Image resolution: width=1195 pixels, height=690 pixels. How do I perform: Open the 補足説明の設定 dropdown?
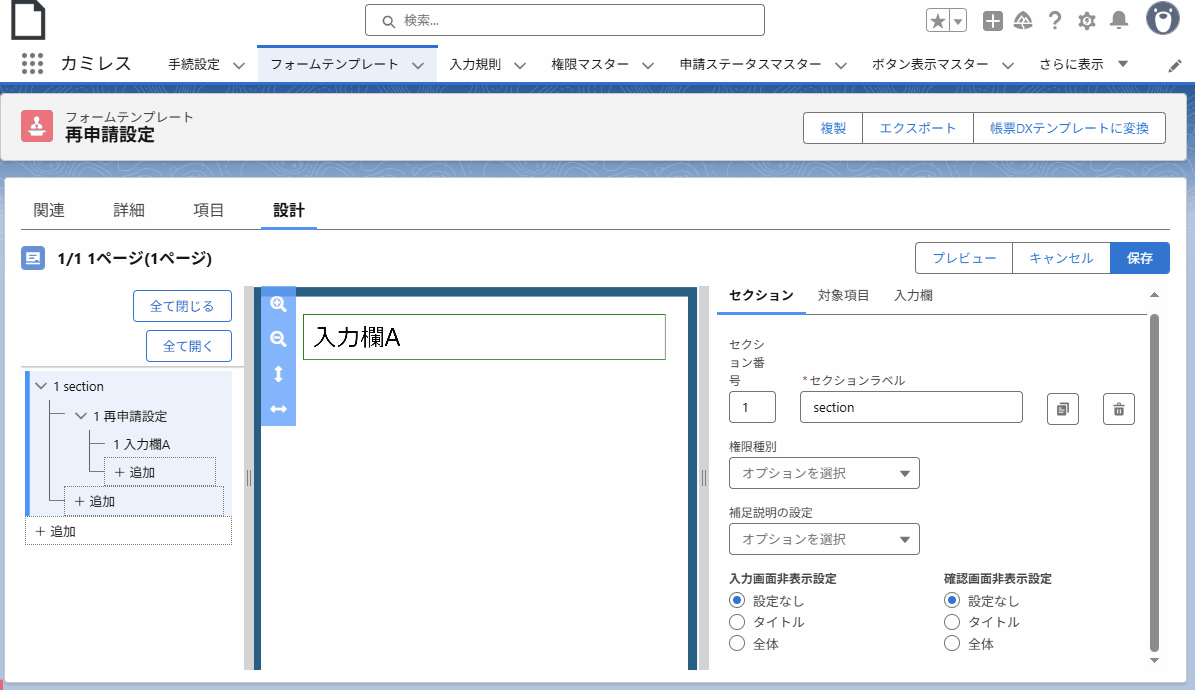coord(824,539)
